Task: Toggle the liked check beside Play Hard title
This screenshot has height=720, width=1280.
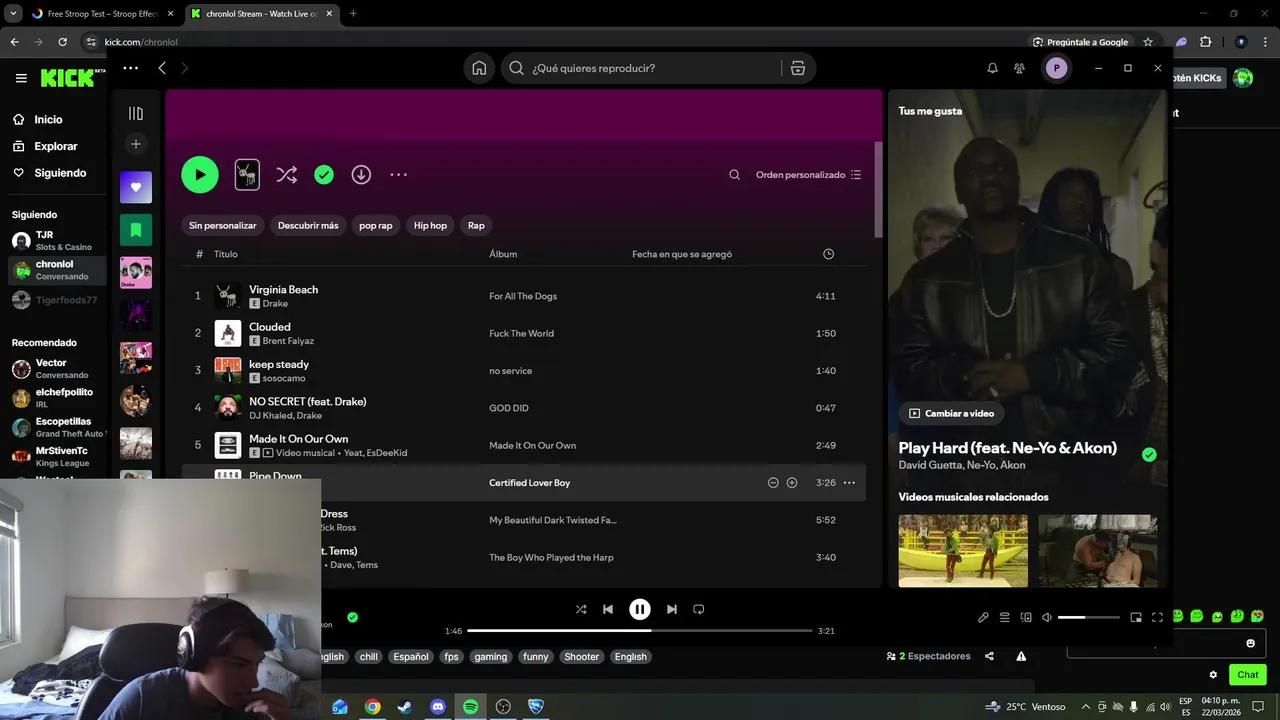Action: point(1149,454)
